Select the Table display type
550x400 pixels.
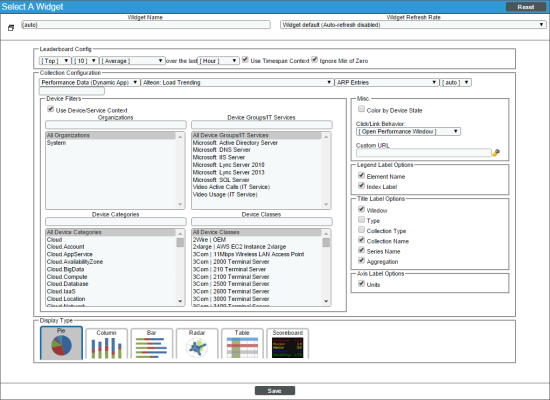click(x=242, y=344)
